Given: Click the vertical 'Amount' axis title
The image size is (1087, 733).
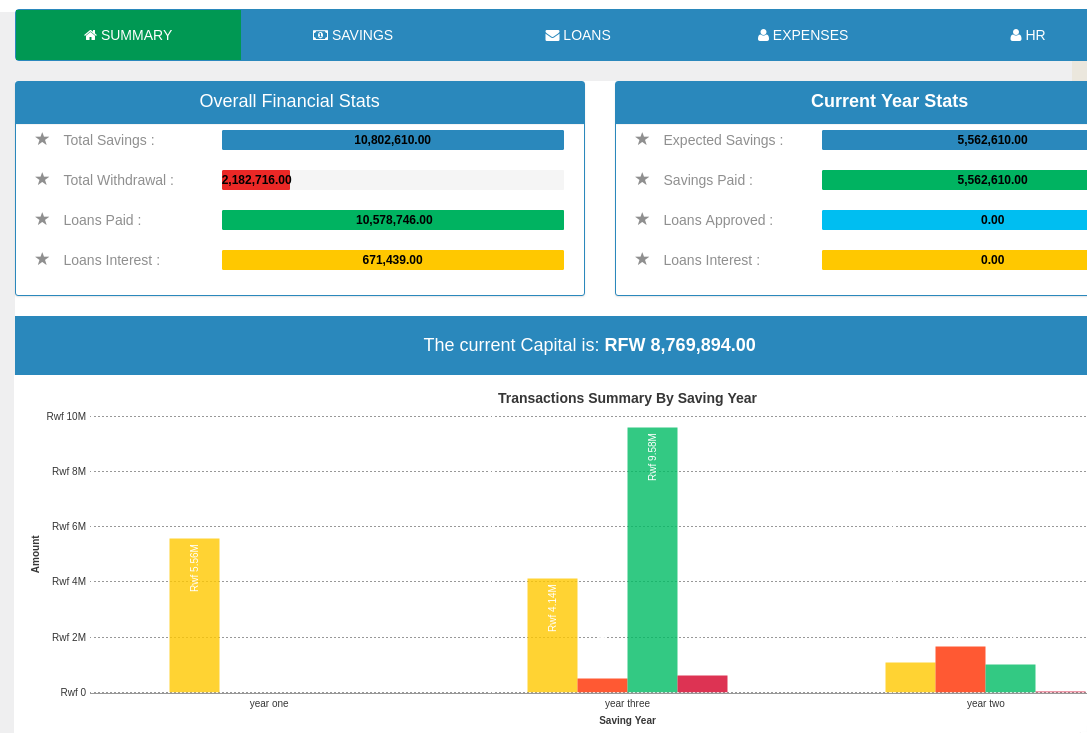Looking at the screenshot, I should [x=35, y=554].
